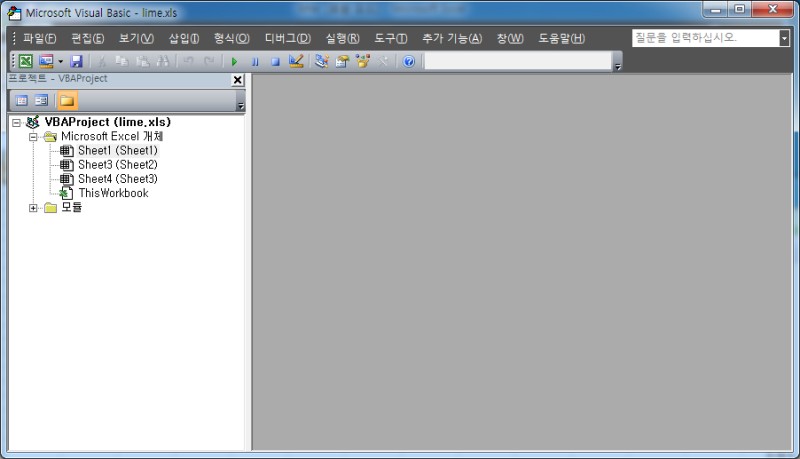This screenshot has width=800, height=459.
Task: Click the help question input box
Action: [x=706, y=38]
